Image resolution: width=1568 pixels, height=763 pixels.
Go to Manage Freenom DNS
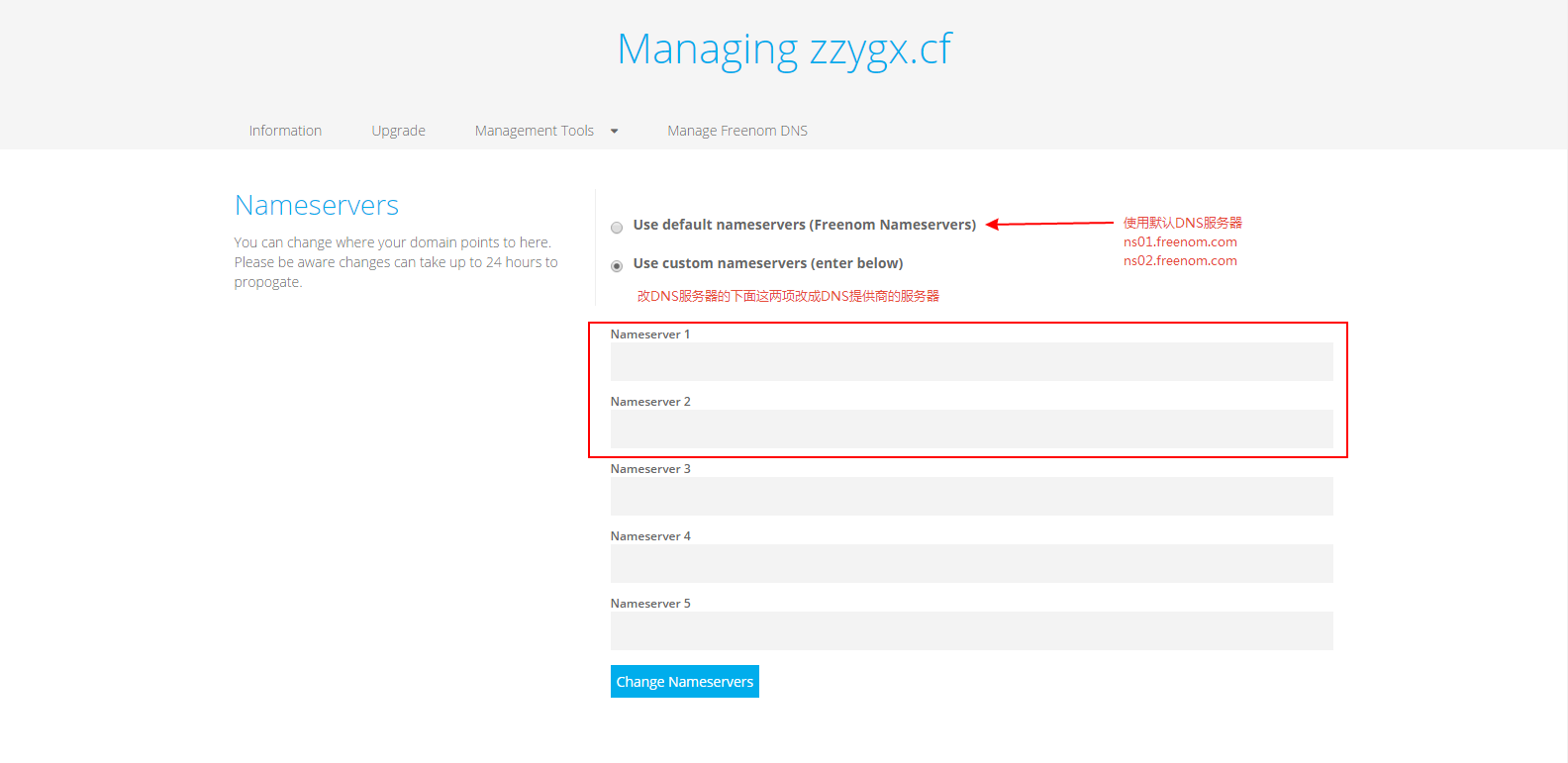737,131
